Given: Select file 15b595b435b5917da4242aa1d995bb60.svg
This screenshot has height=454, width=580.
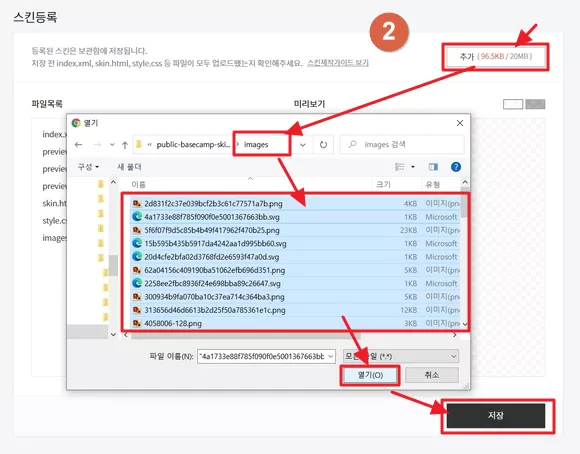Looking at the screenshot, I should 295,243.
